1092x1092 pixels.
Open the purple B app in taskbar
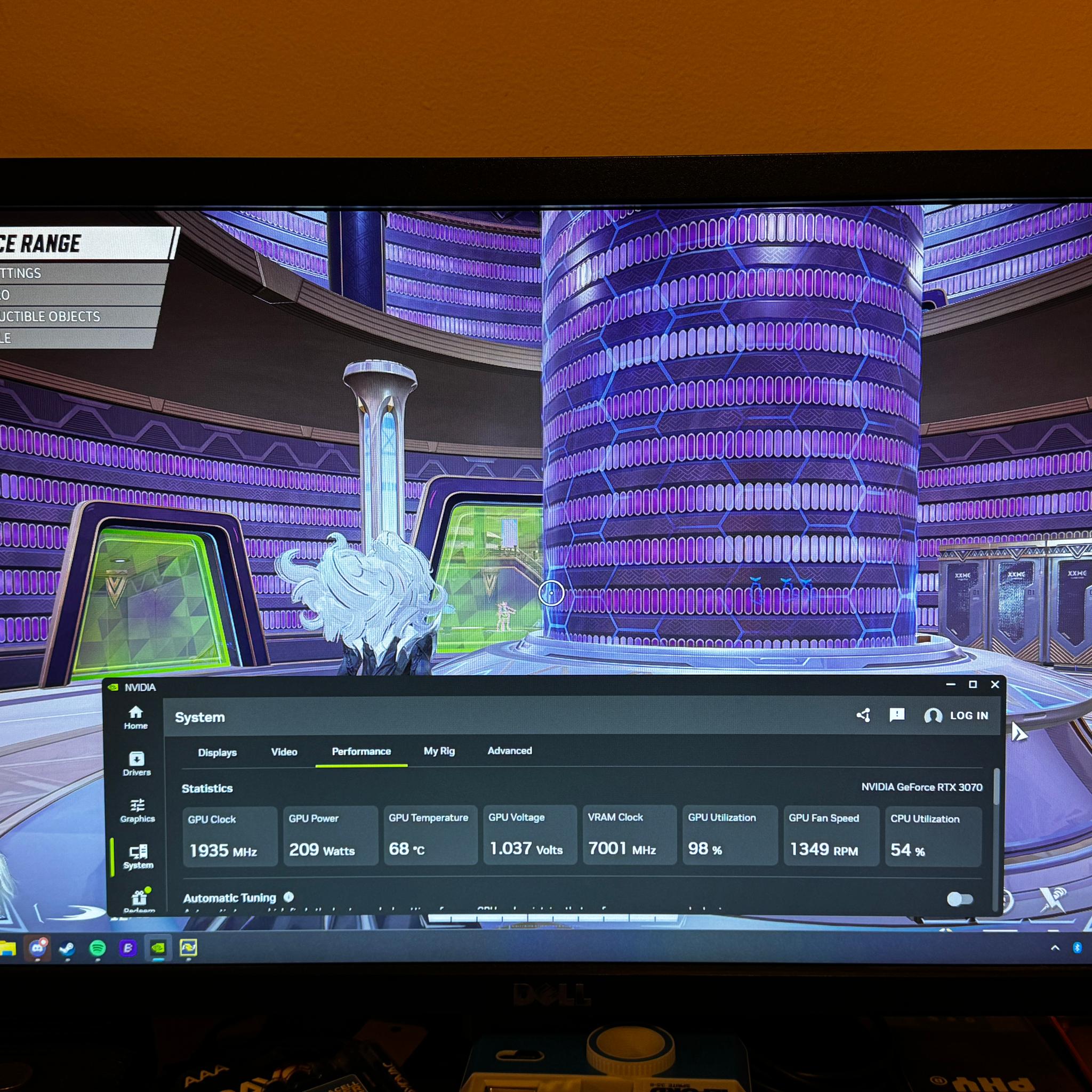[128, 948]
